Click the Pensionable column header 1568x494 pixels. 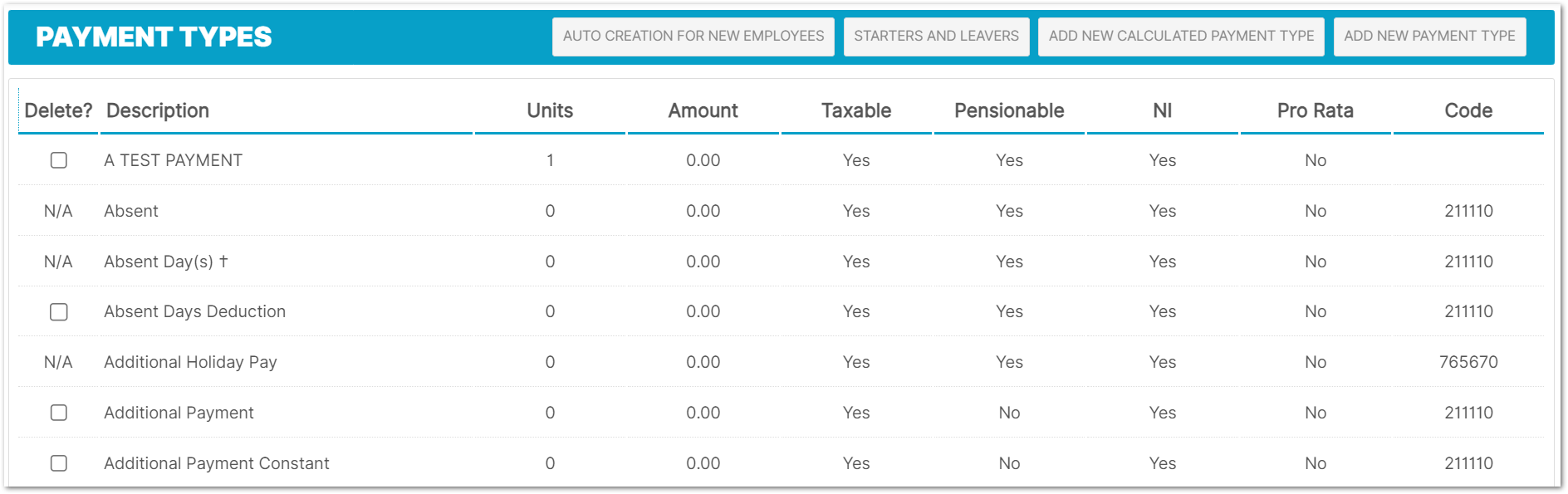[1009, 110]
